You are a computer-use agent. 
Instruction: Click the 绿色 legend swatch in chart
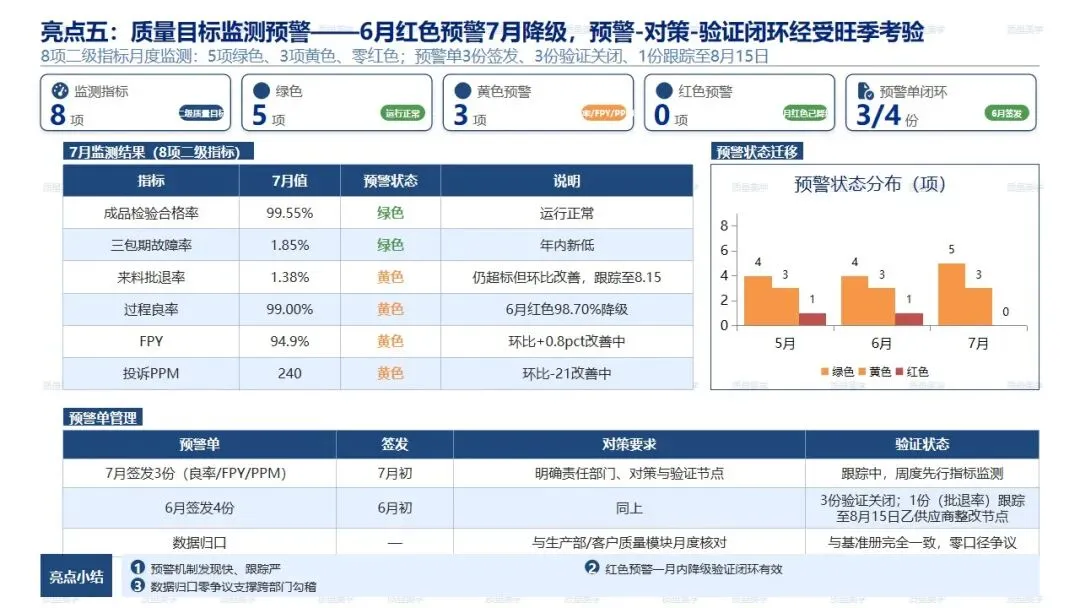[824, 372]
